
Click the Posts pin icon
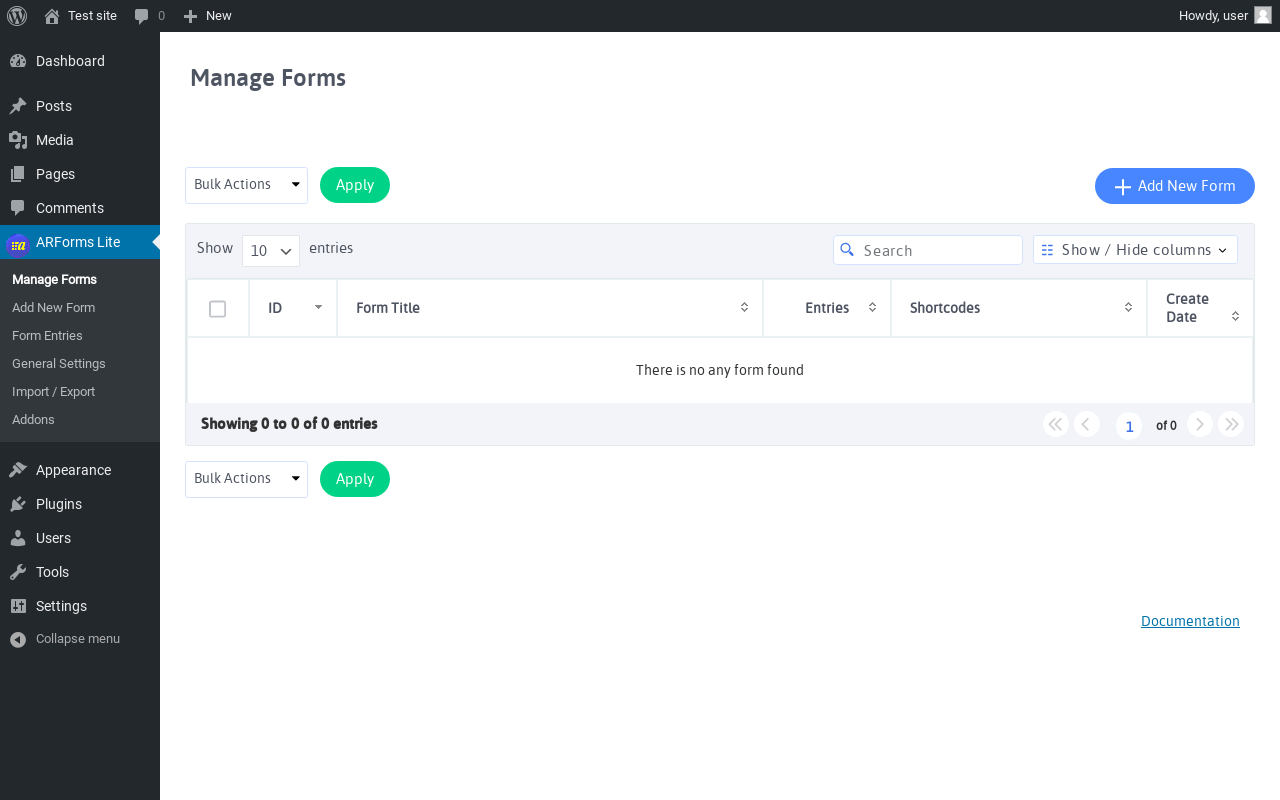pos(18,106)
